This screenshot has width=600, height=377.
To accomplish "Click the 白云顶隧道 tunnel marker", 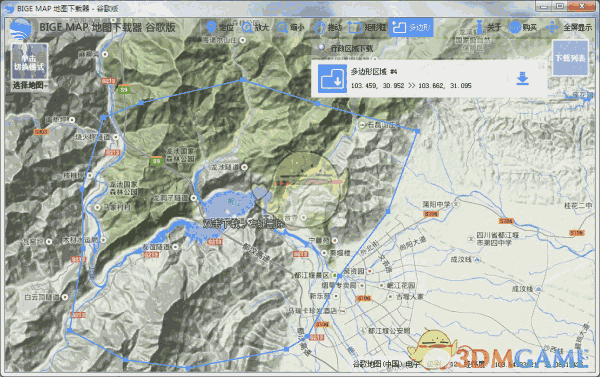I will (x=65, y=297).
